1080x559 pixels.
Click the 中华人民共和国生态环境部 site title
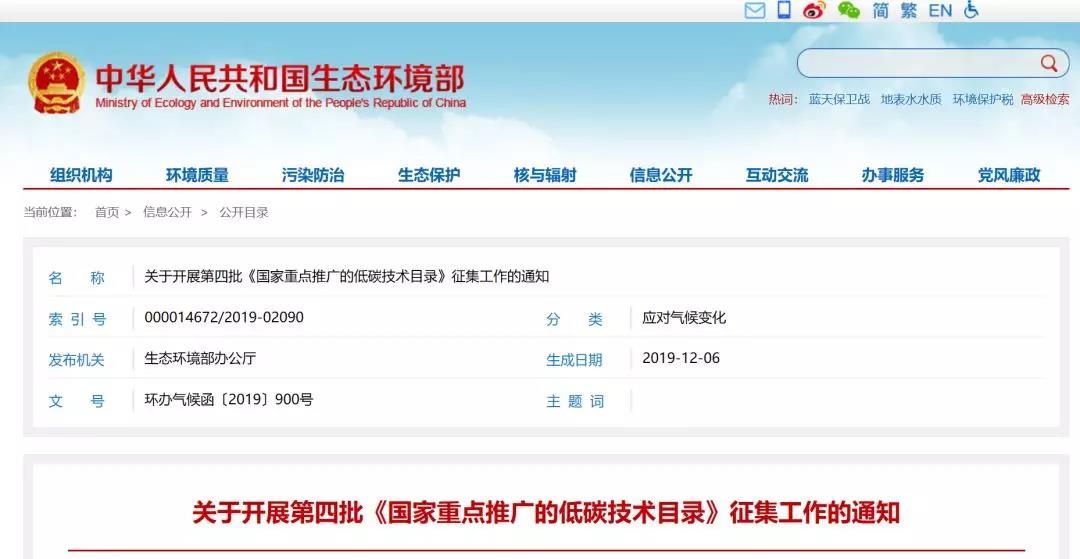coord(280,78)
